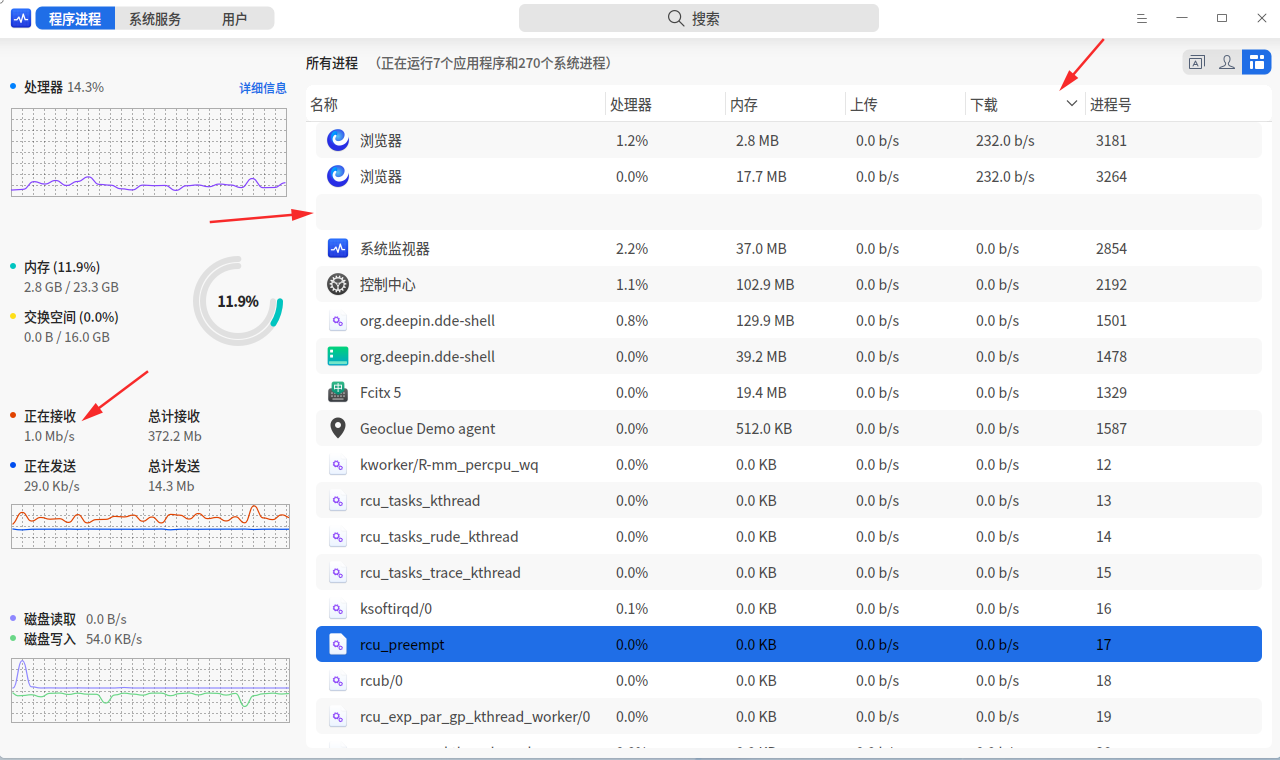This screenshot has height=760, width=1280.
Task: Open the hamburger menu
Action: [1142, 17]
